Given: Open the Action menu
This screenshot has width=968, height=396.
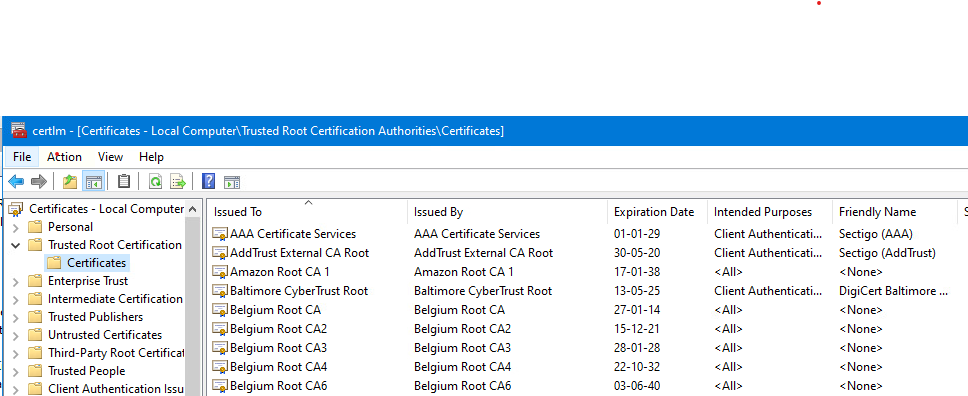Looking at the screenshot, I should click(64, 157).
